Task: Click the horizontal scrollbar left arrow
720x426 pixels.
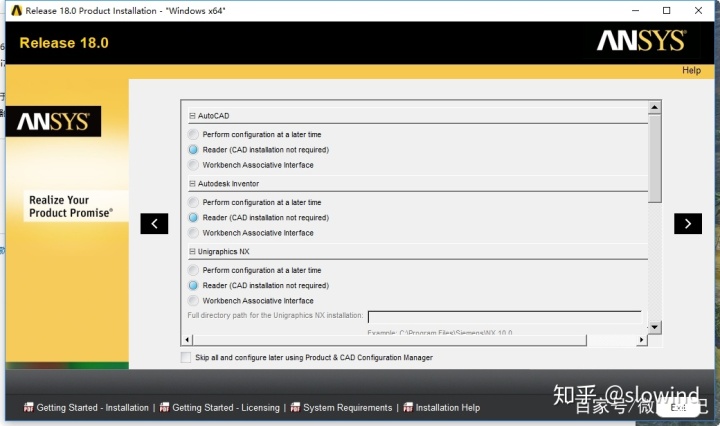Action: pos(187,340)
